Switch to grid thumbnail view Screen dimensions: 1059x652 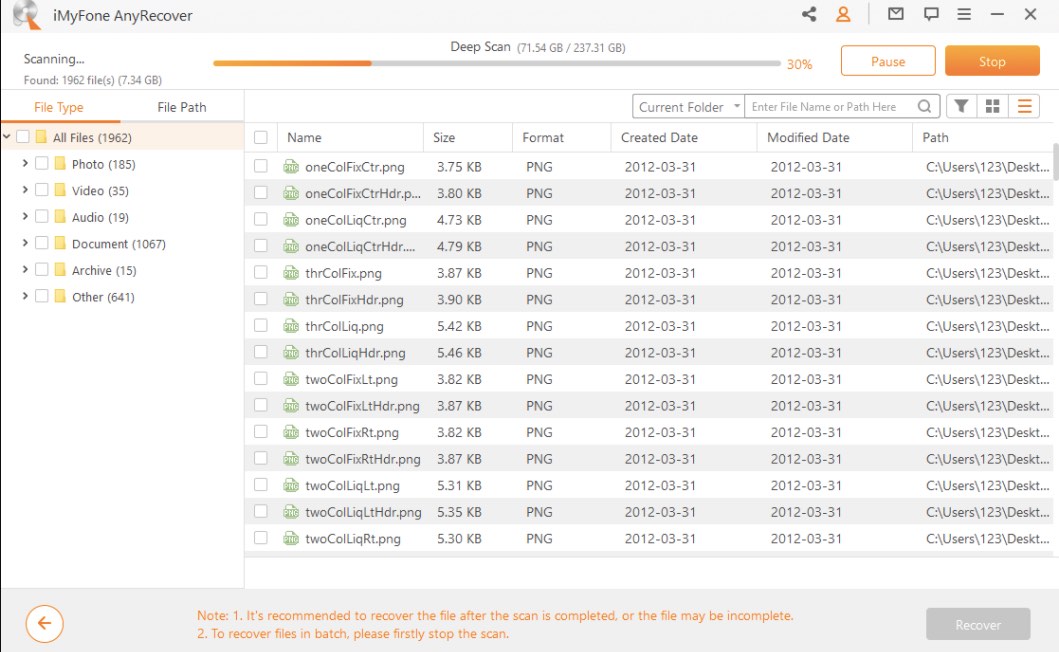coord(992,106)
